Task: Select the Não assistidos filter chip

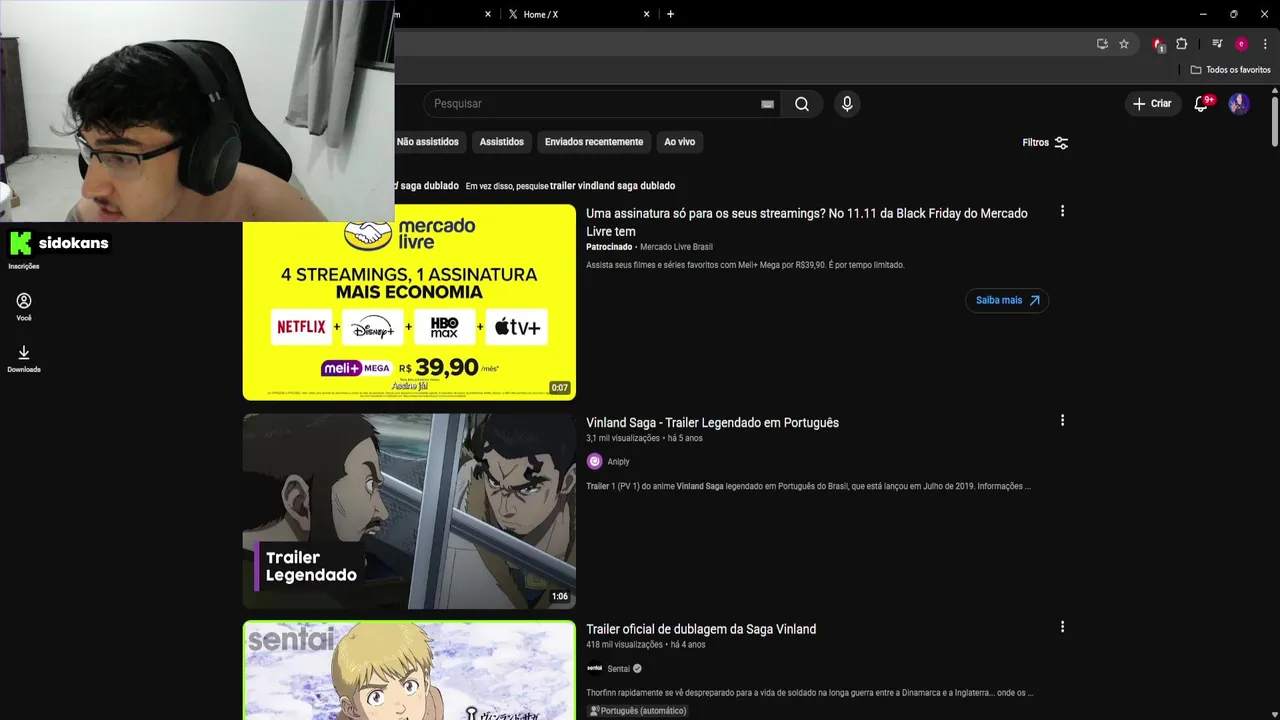Action: pyautogui.click(x=427, y=142)
